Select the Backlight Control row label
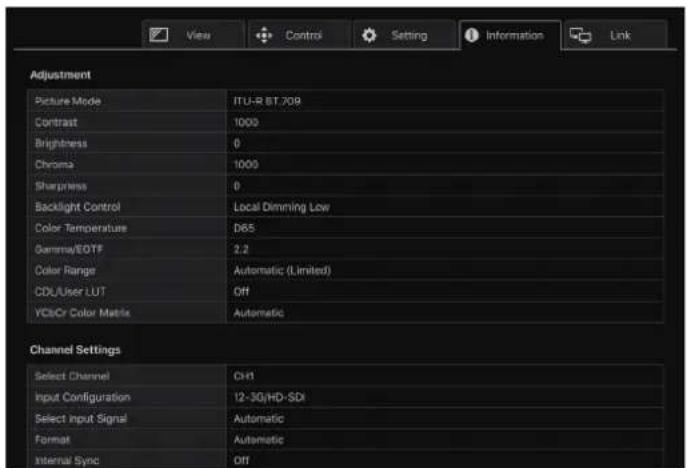The width and height of the screenshot is (687, 468). [x=78, y=207]
